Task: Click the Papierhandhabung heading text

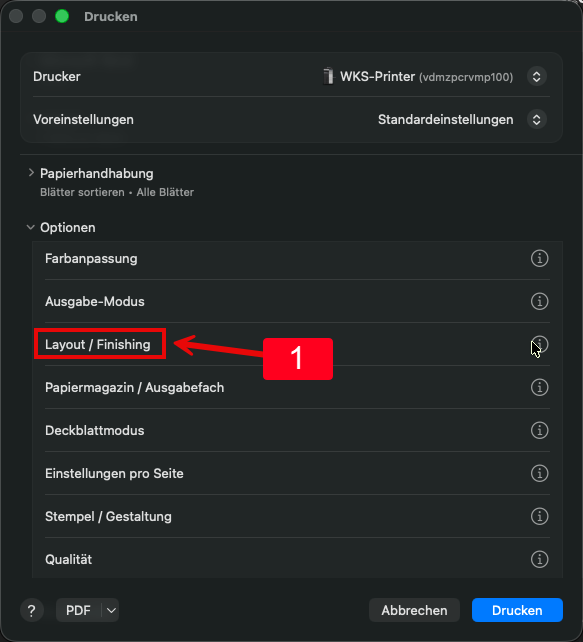Action: point(97,174)
